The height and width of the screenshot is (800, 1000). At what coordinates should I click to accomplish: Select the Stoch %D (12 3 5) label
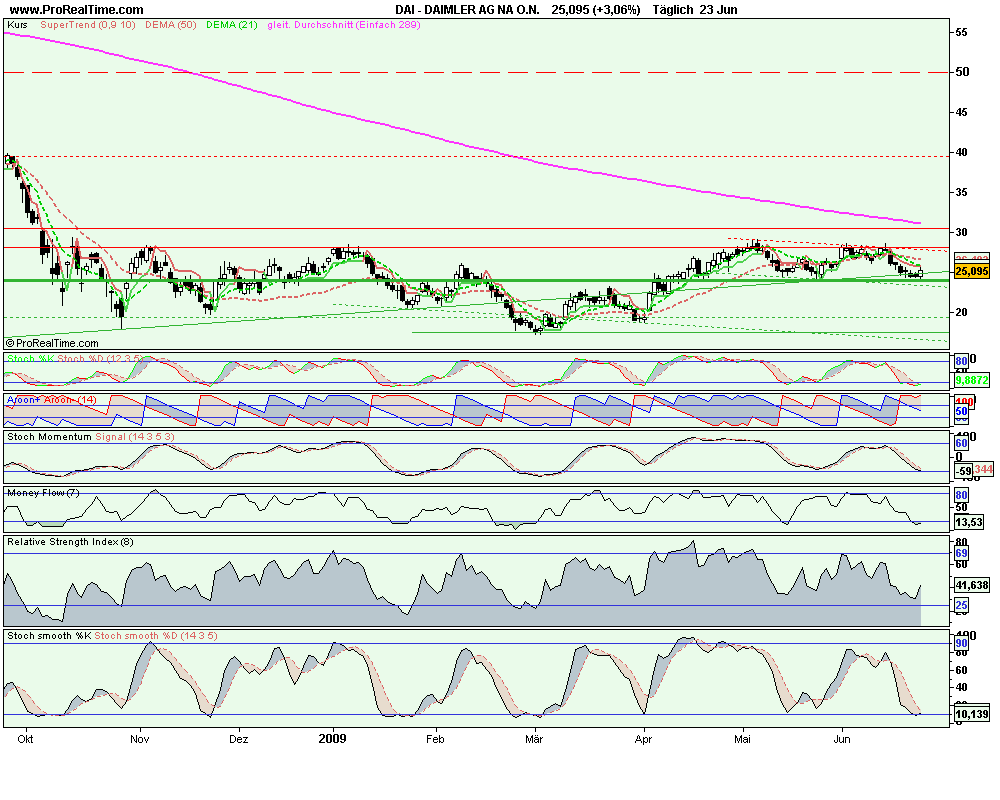click(101, 359)
